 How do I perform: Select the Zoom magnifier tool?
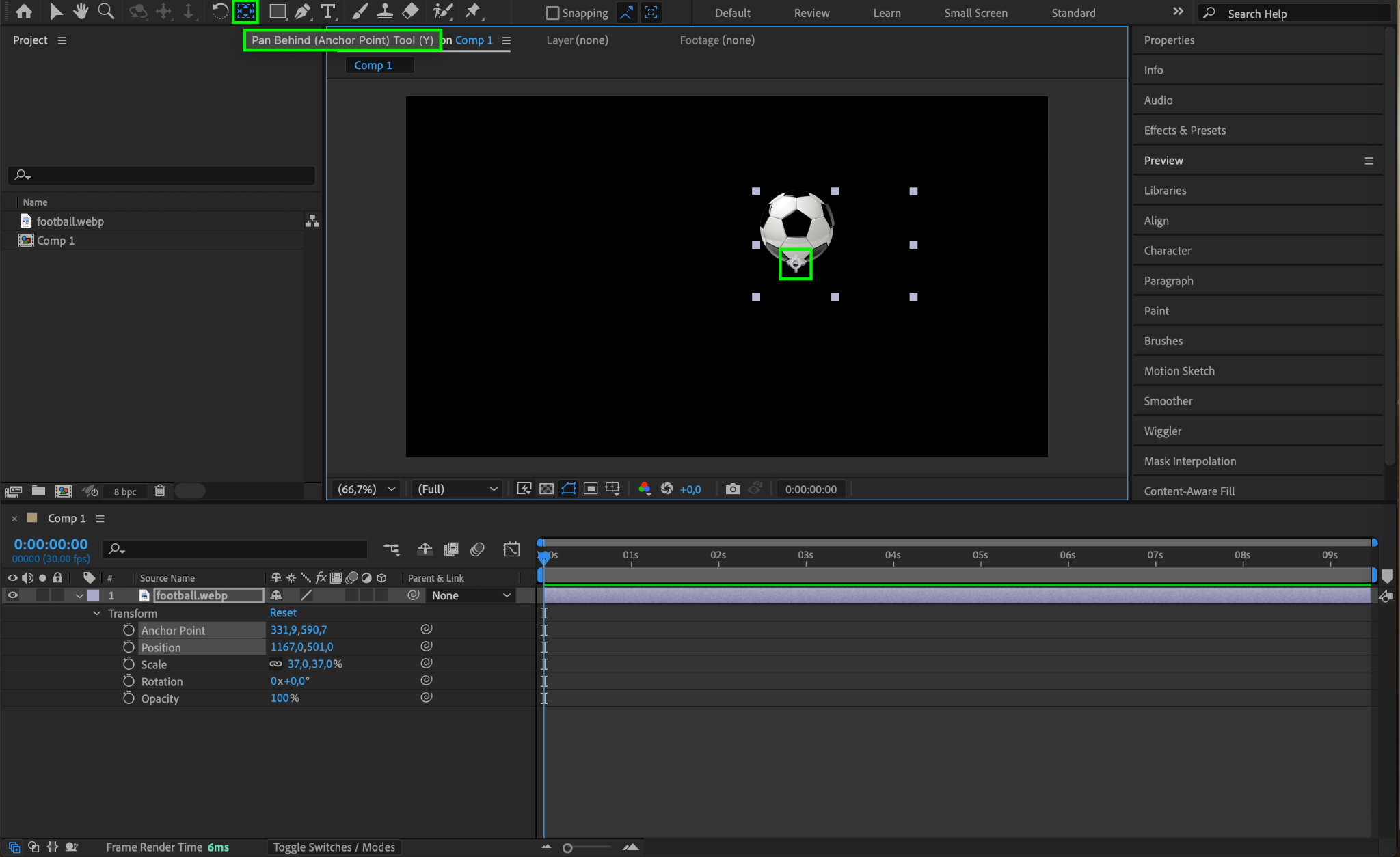tap(106, 11)
